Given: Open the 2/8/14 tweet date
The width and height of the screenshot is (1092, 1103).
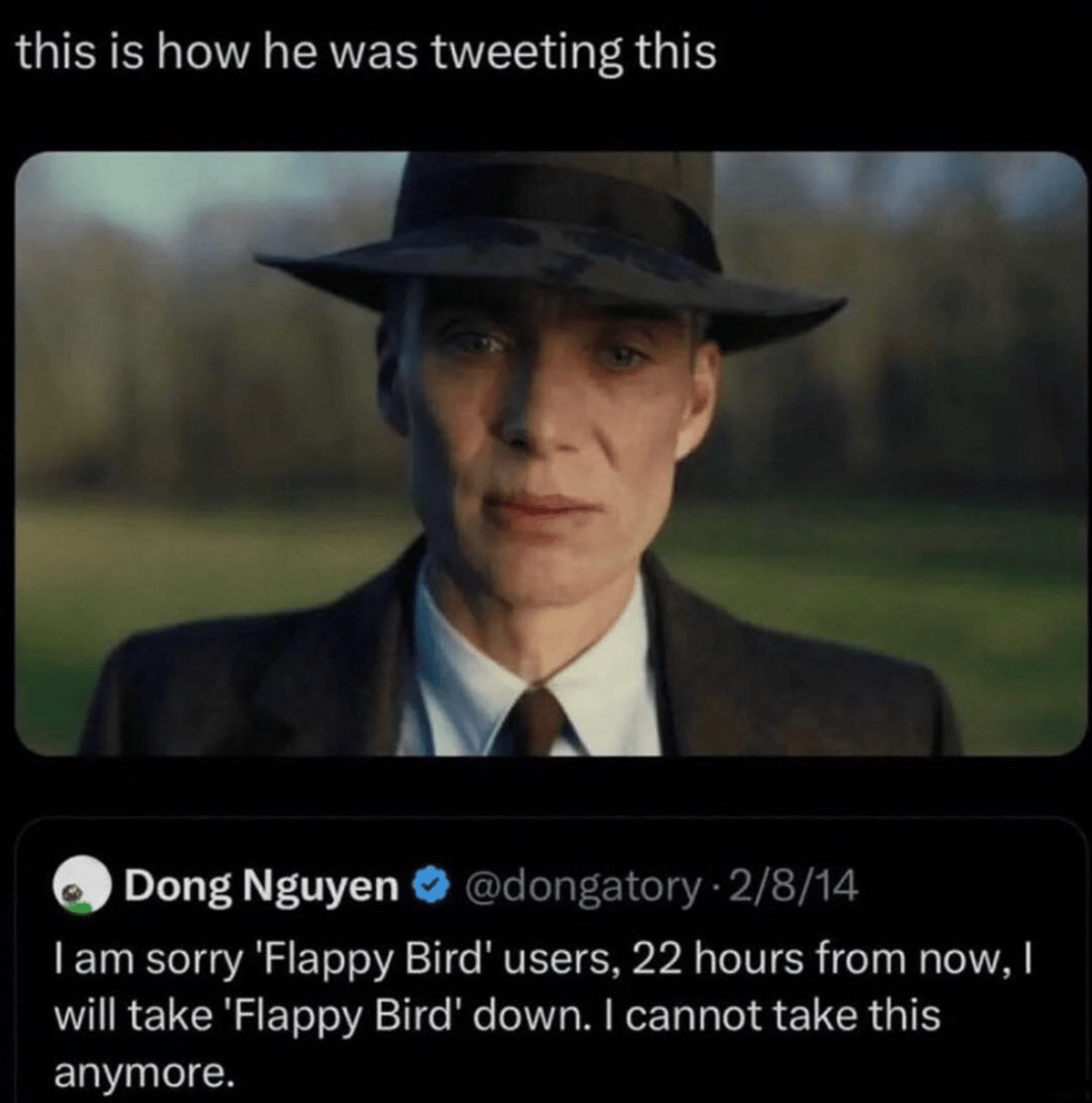Looking at the screenshot, I should click(x=793, y=887).
